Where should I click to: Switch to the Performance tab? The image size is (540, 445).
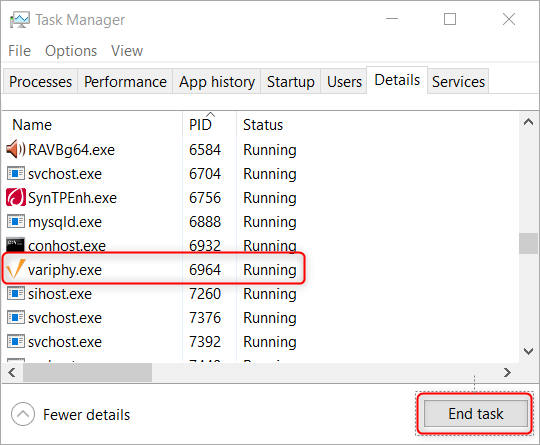pos(125,82)
